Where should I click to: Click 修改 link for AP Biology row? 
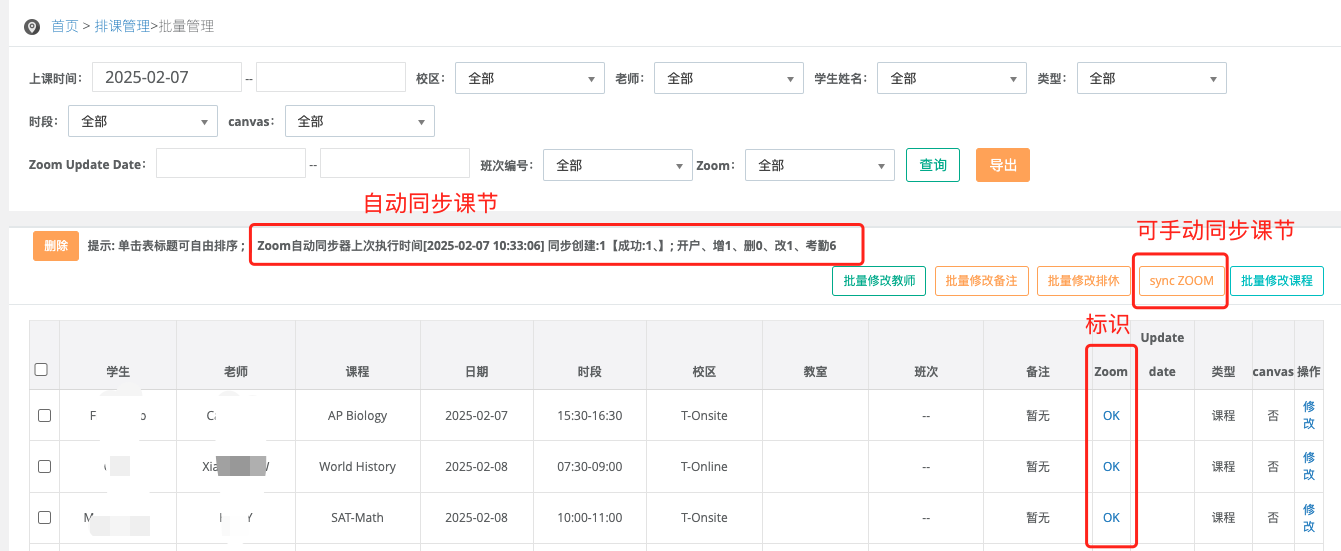(1308, 415)
